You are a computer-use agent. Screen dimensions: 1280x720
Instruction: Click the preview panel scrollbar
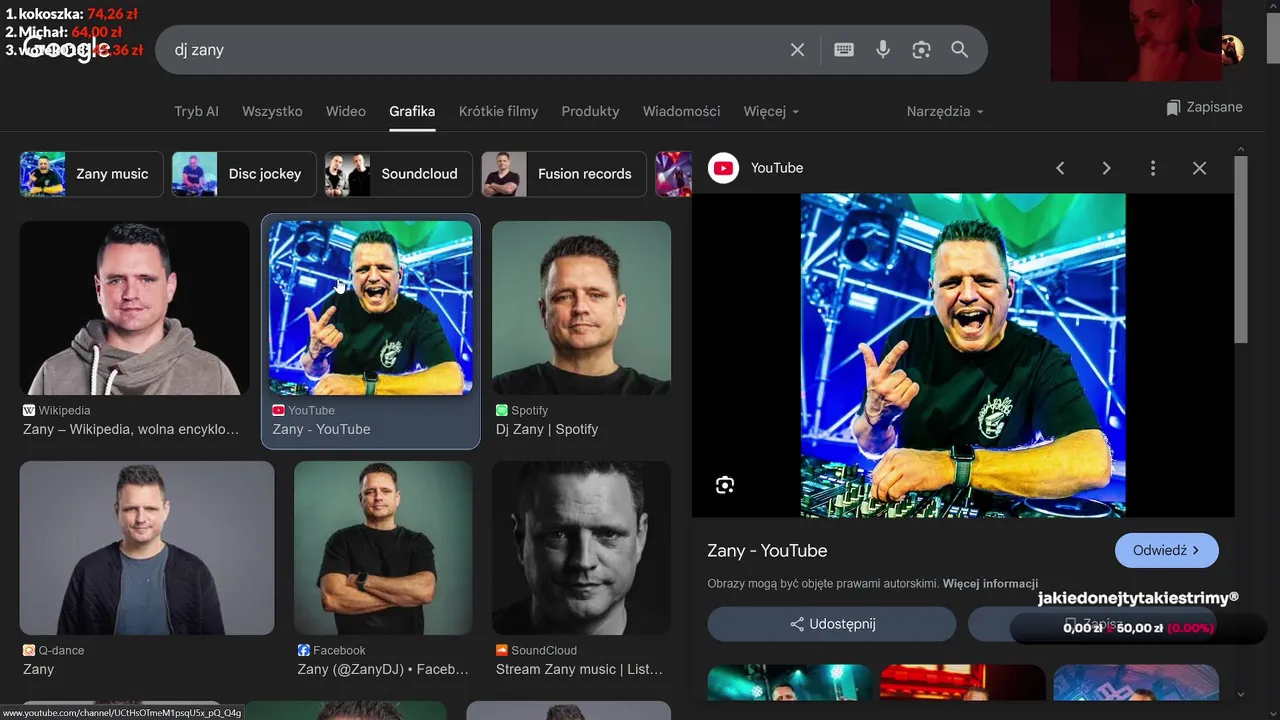(x=1241, y=250)
